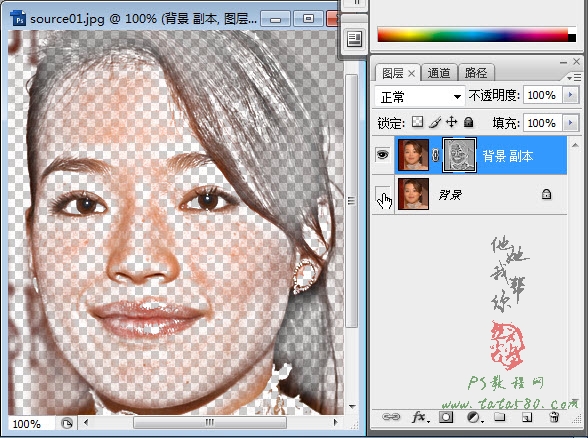Switch to the 图层 tab
588x438 pixels.
point(393,73)
